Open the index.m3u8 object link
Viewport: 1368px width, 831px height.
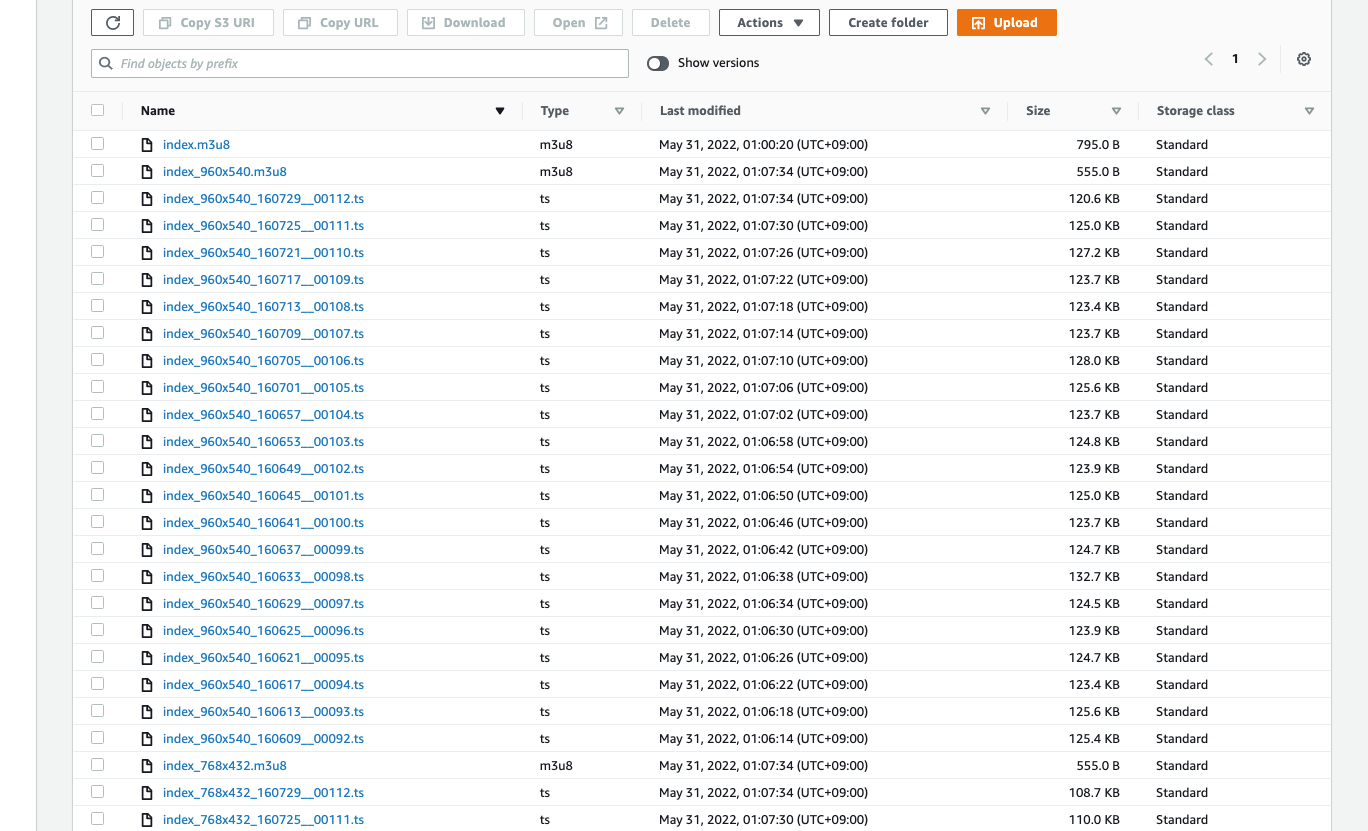[x=196, y=145]
